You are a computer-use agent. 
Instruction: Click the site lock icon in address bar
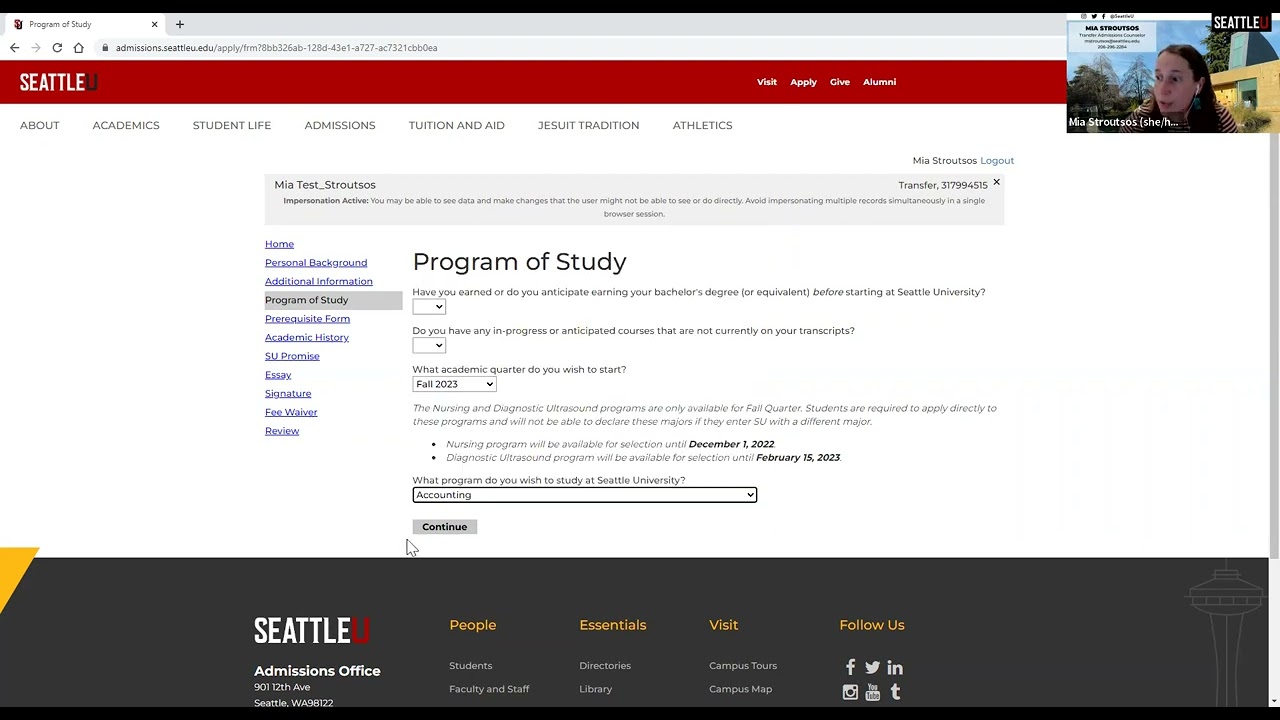pyautogui.click(x=105, y=47)
